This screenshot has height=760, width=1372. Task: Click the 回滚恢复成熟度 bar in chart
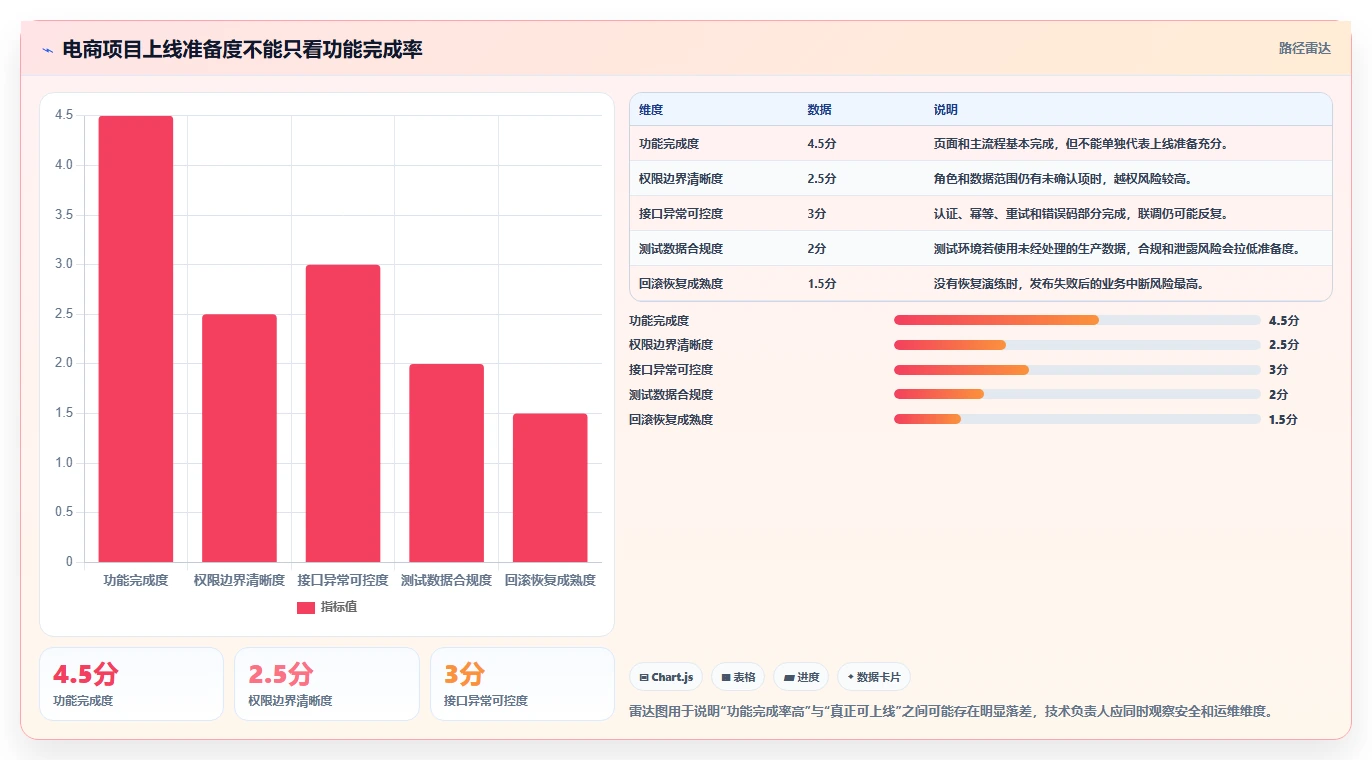tap(550, 488)
